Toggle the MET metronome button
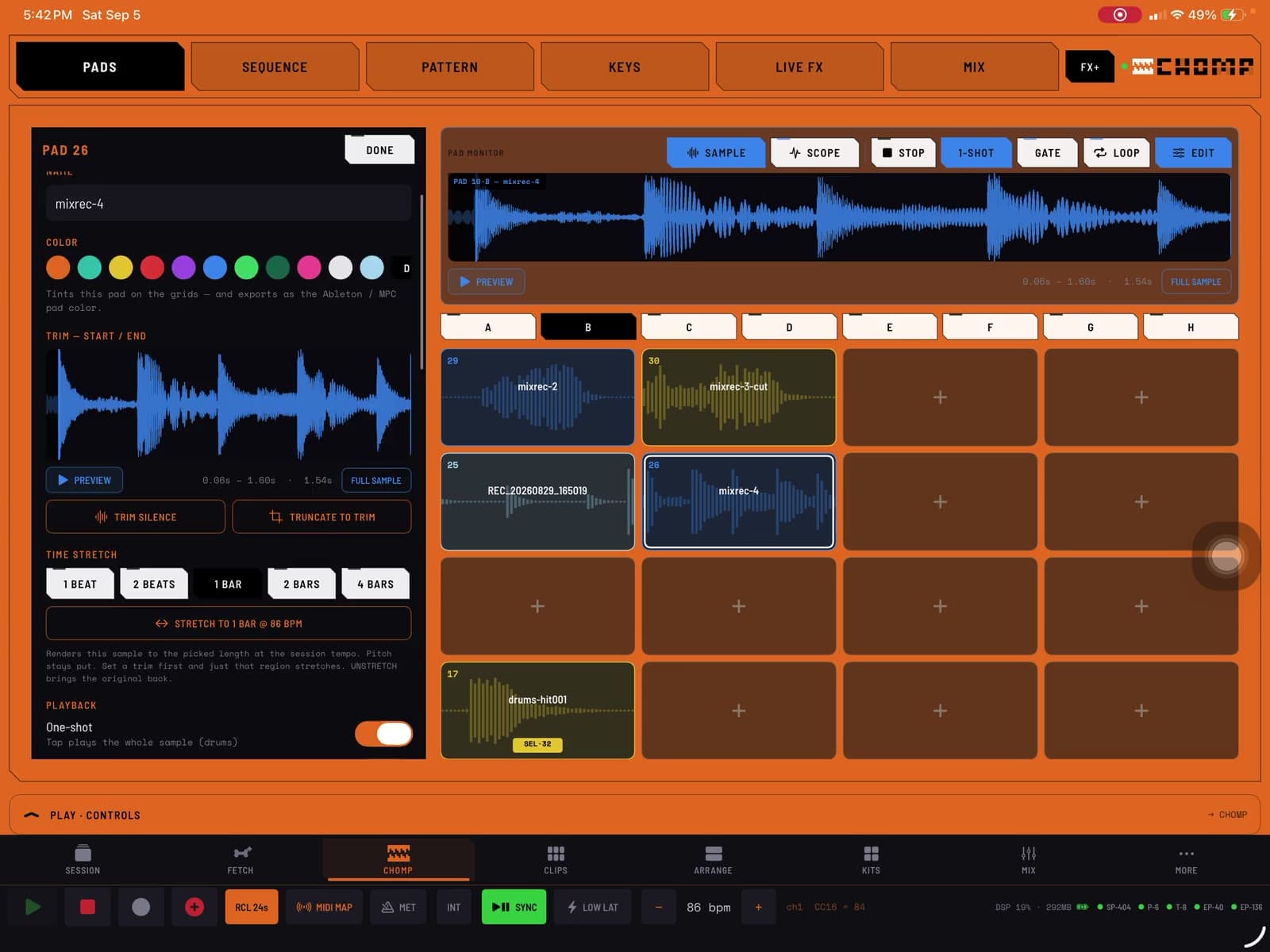Screen dimensions: 1270x952 (398, 907)
